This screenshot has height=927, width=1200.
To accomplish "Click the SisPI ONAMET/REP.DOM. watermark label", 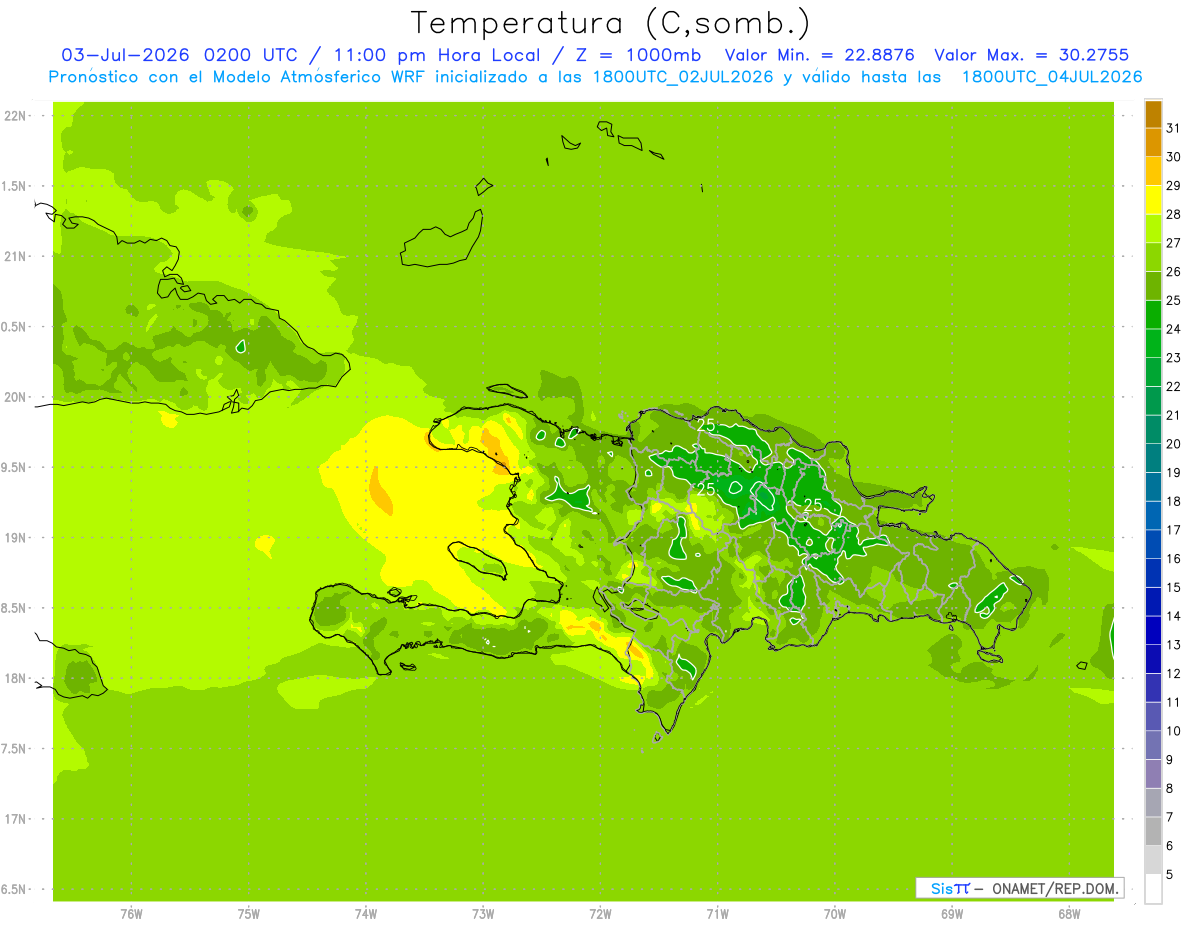I will 1019,888.
